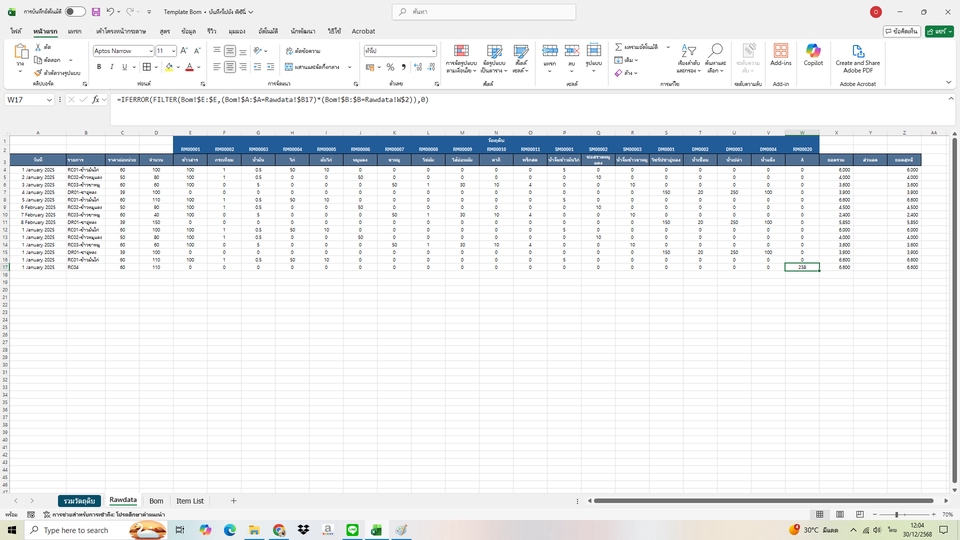The image size is (960, 540).
Task: Switch to the Item List sheet tab
Action: [x=190, y=500]
